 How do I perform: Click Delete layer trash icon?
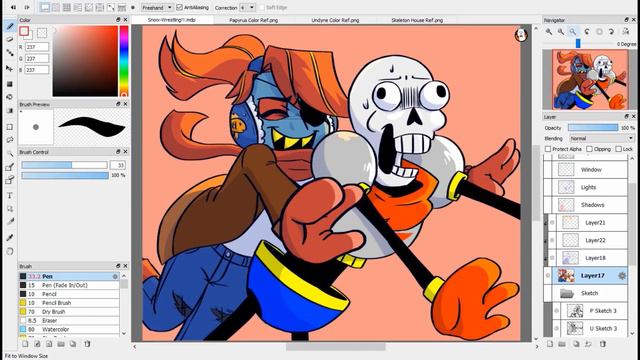click(603, 344)
